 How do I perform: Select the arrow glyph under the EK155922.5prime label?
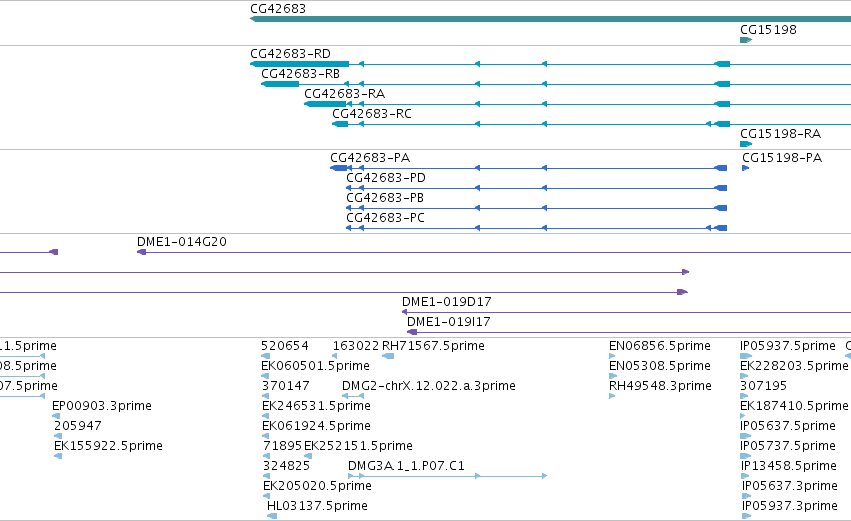58,456
